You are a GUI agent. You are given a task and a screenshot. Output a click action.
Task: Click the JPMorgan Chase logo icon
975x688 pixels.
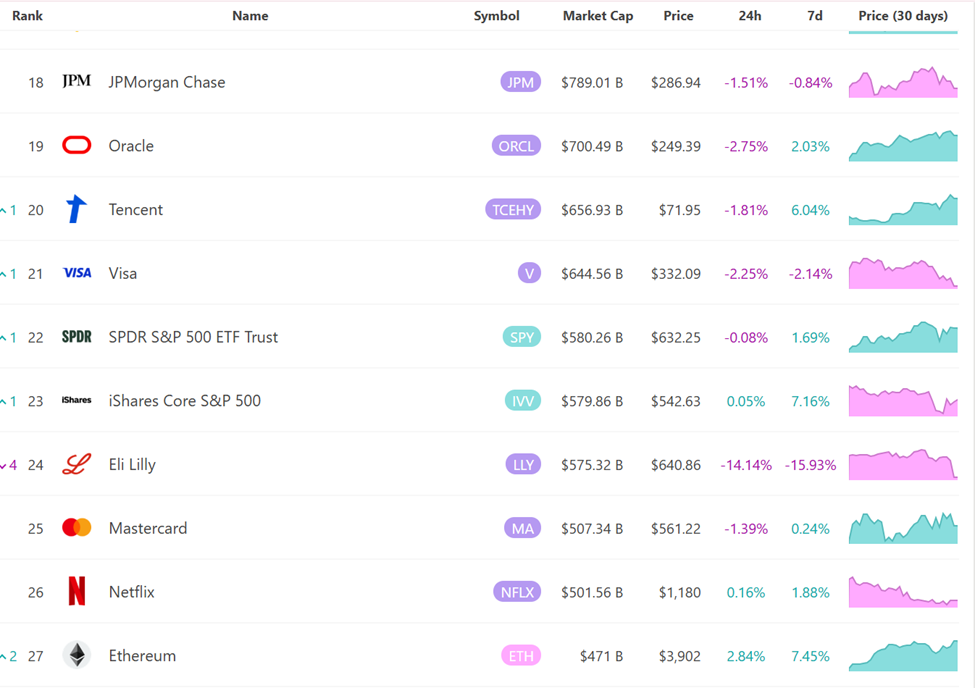77,82
